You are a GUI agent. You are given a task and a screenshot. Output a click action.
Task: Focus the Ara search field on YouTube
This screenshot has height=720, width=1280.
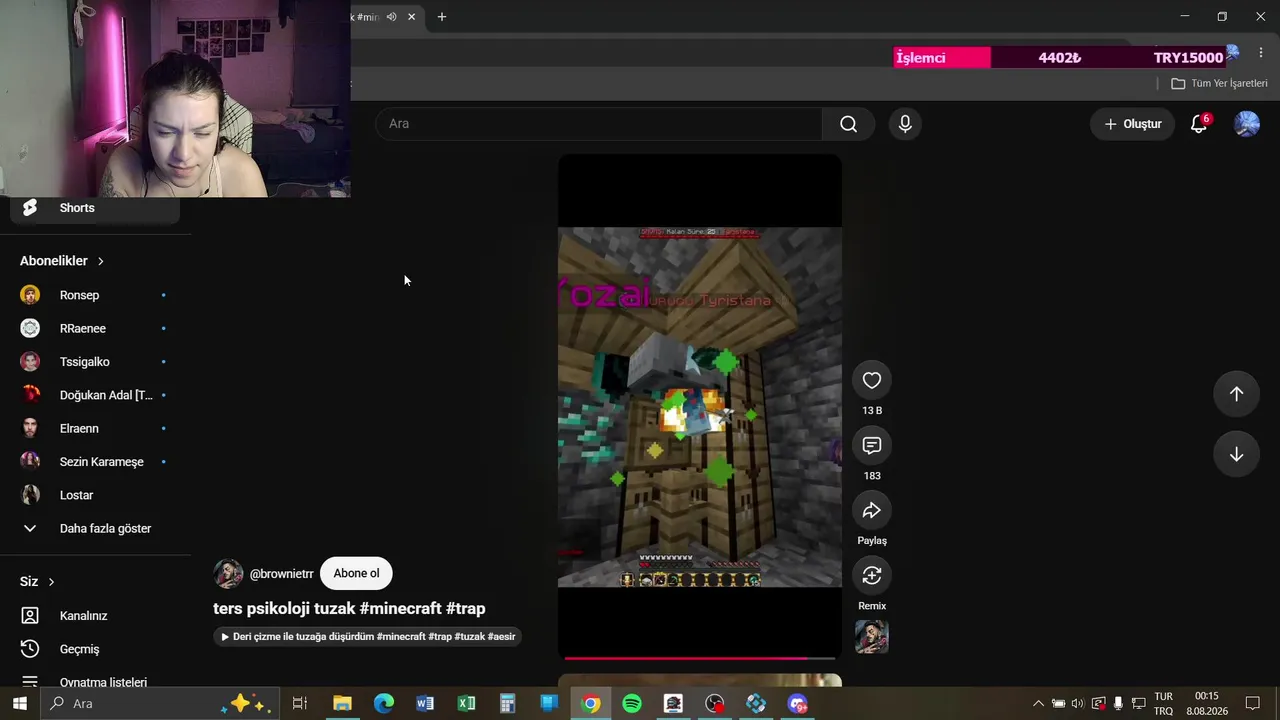click(x=599, y=124)
